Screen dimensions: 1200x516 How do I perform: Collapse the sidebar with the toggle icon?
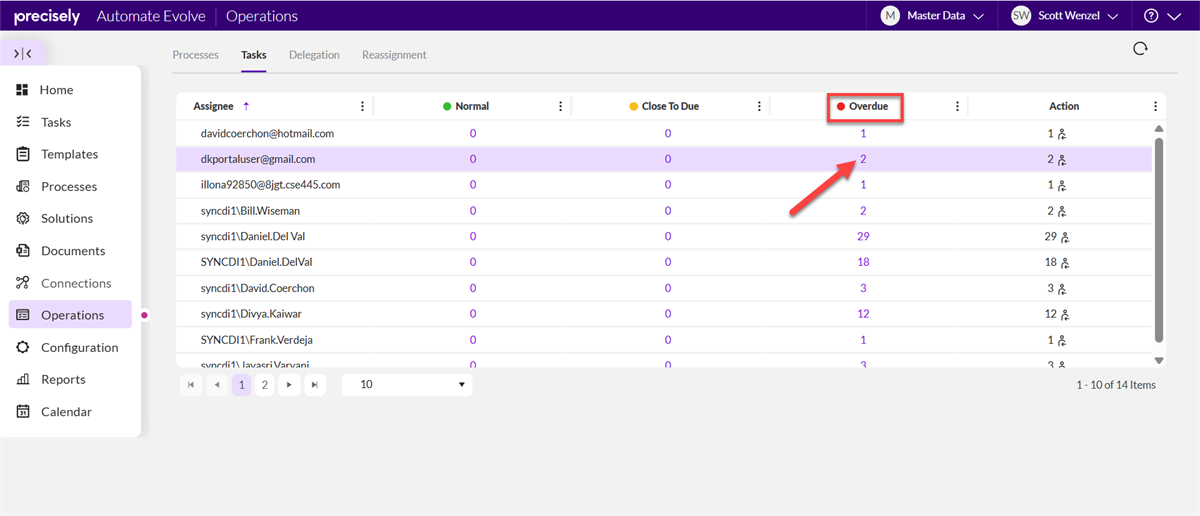(x=23, y=54)
